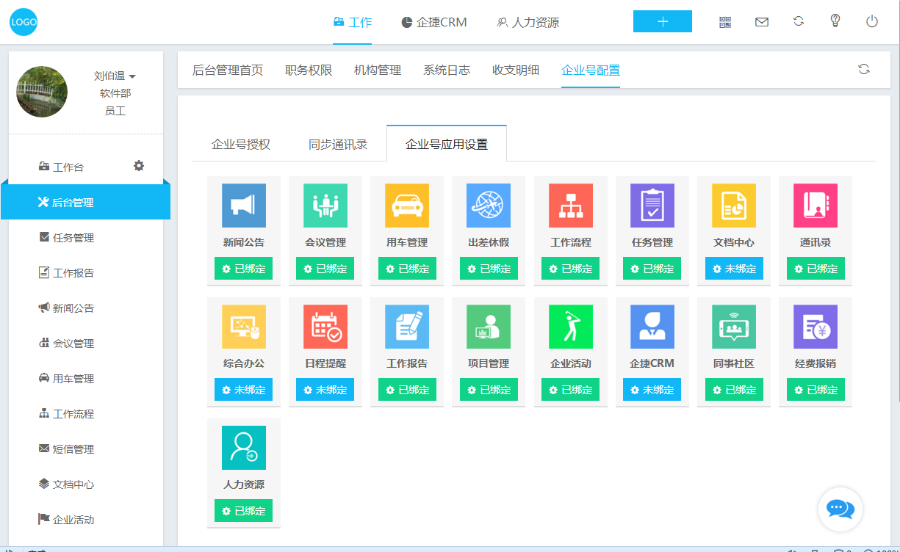Image resolution: width=900 pixels, height=552 pixels.
Task: Open the 新闻公告 megaphone app icon
Action: (244, 205)
